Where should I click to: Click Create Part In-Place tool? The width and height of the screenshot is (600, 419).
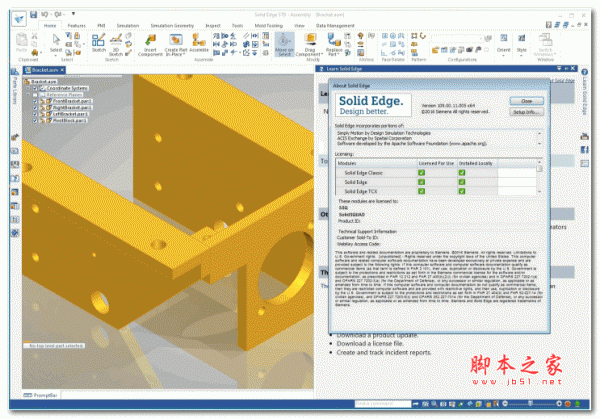(x=176, y=45)
